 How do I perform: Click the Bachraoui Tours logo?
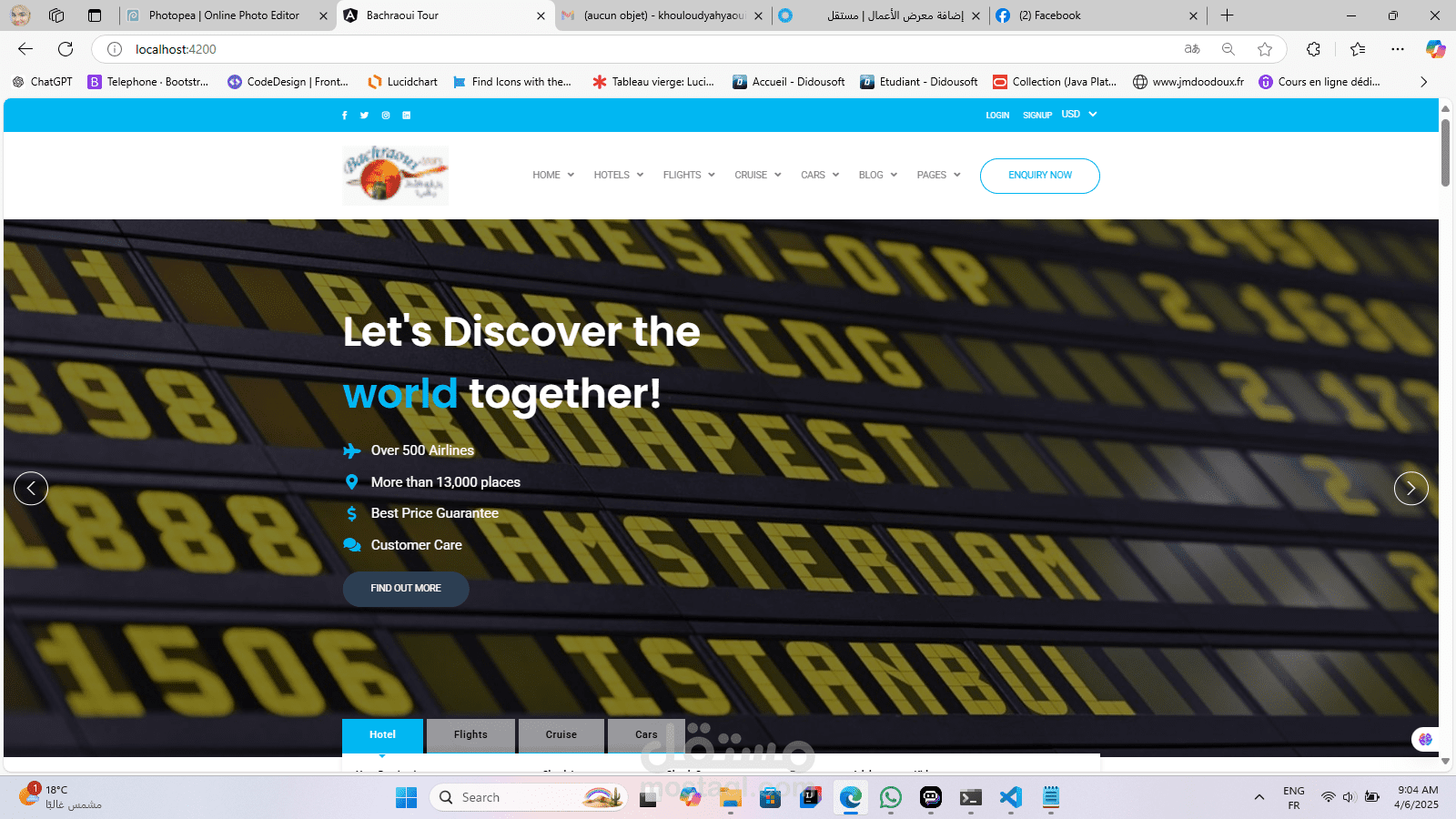coord(396,175)
